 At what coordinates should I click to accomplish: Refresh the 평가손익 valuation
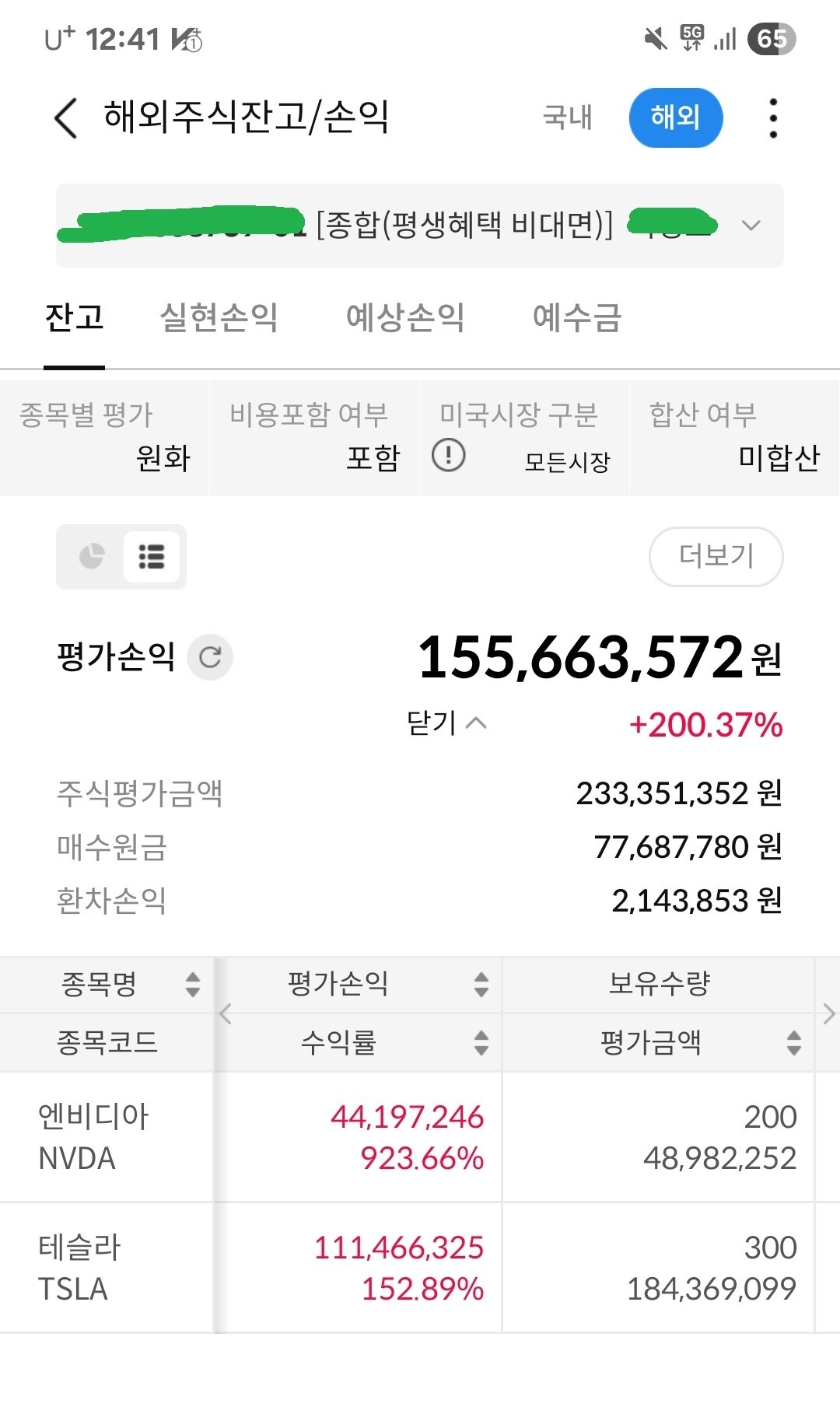point(210,657)
